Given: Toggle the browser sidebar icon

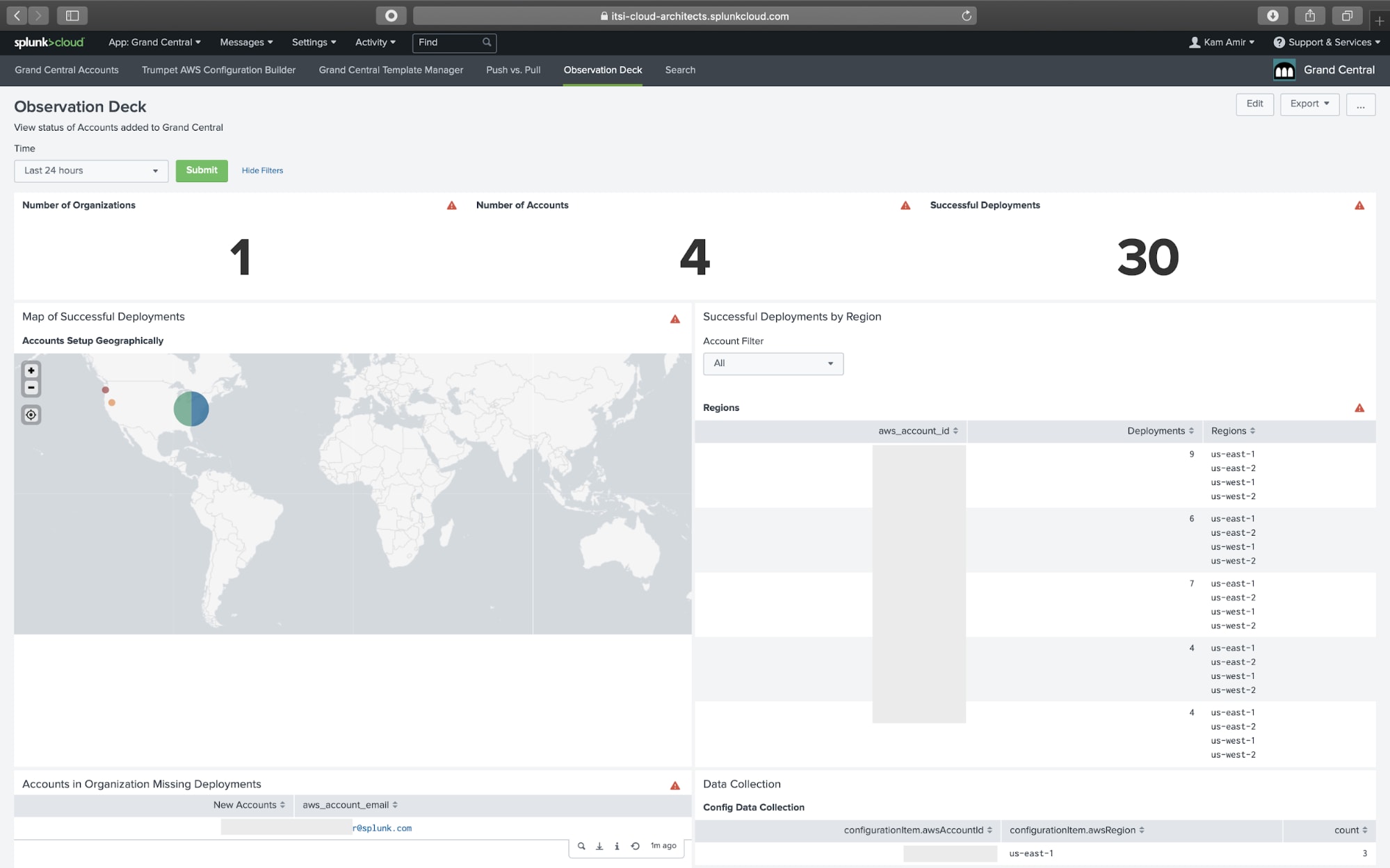Looking at the screenshot, I should (x=72, y=15).
